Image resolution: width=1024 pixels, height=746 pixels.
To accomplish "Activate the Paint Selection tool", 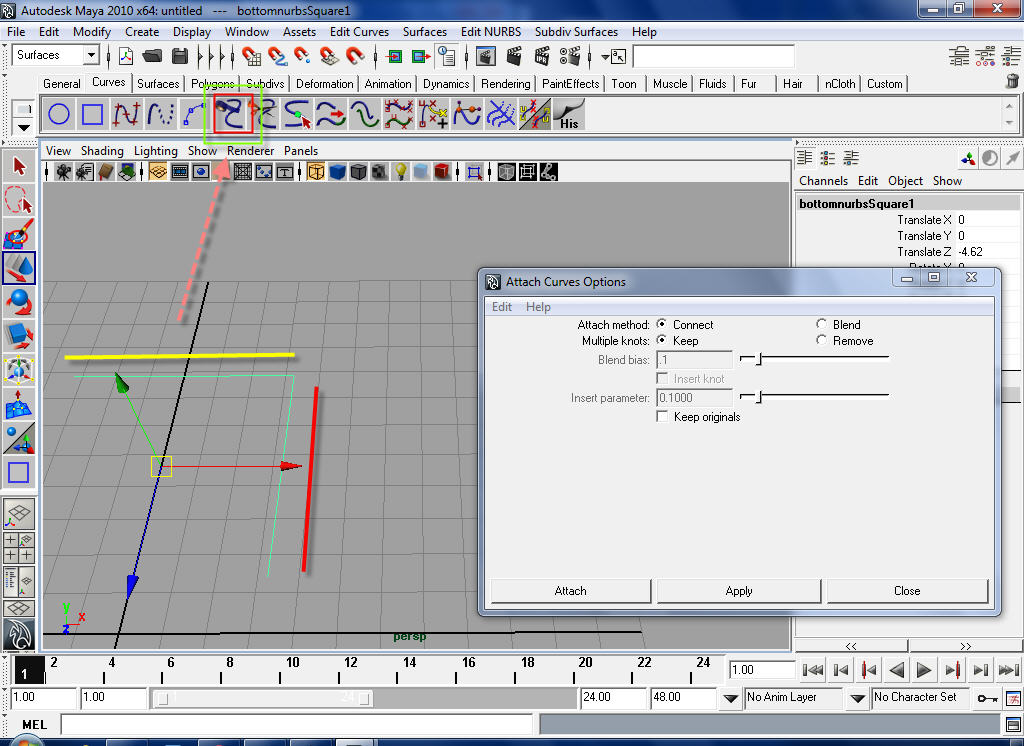I will click(x=19, y=234).
